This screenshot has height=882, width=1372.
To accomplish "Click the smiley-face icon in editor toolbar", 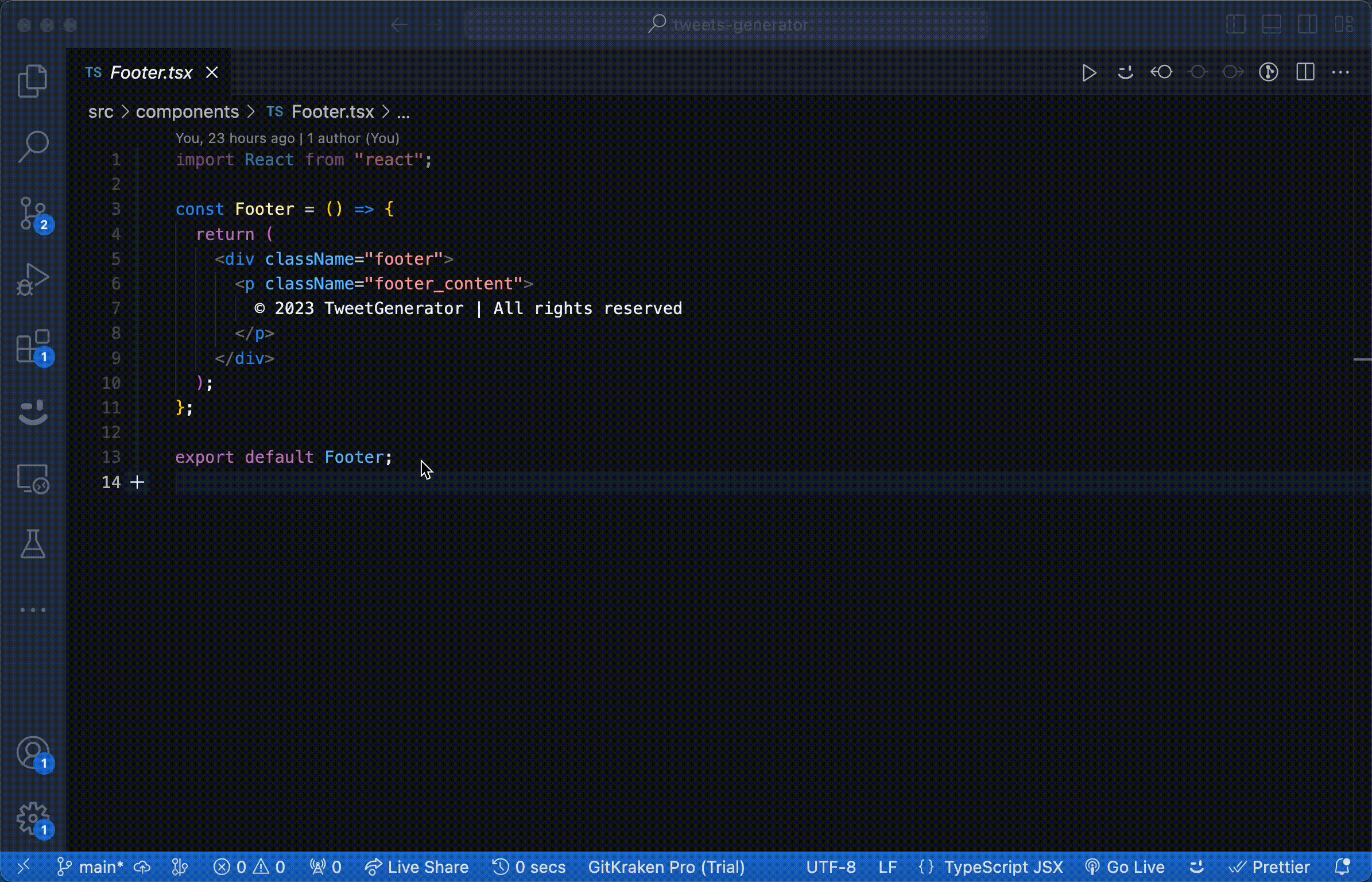I will [x=1125, y=72].
